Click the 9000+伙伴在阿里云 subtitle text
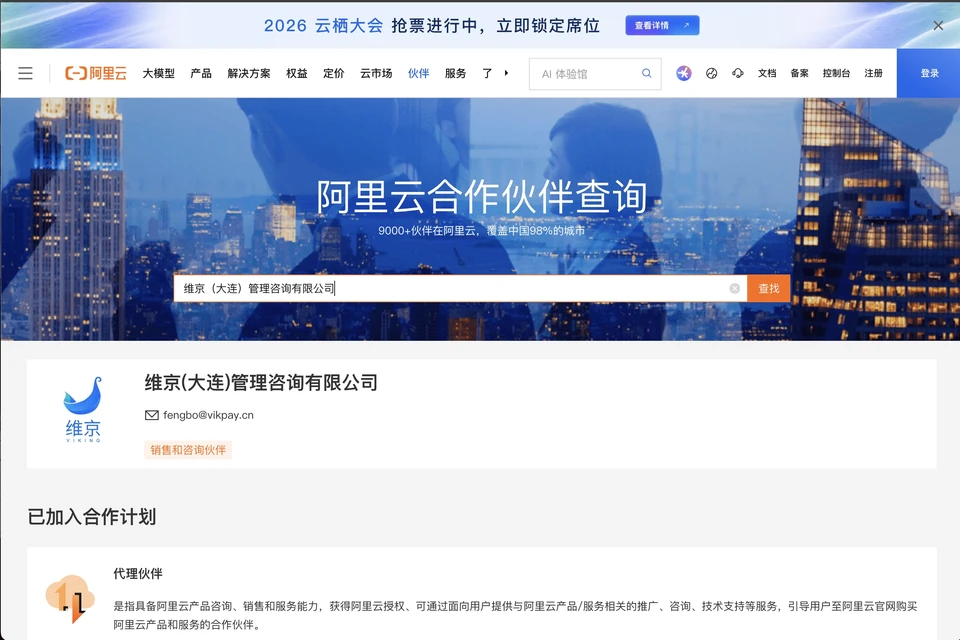Viewport: 960px width, 640px height. tap(482, 231)
